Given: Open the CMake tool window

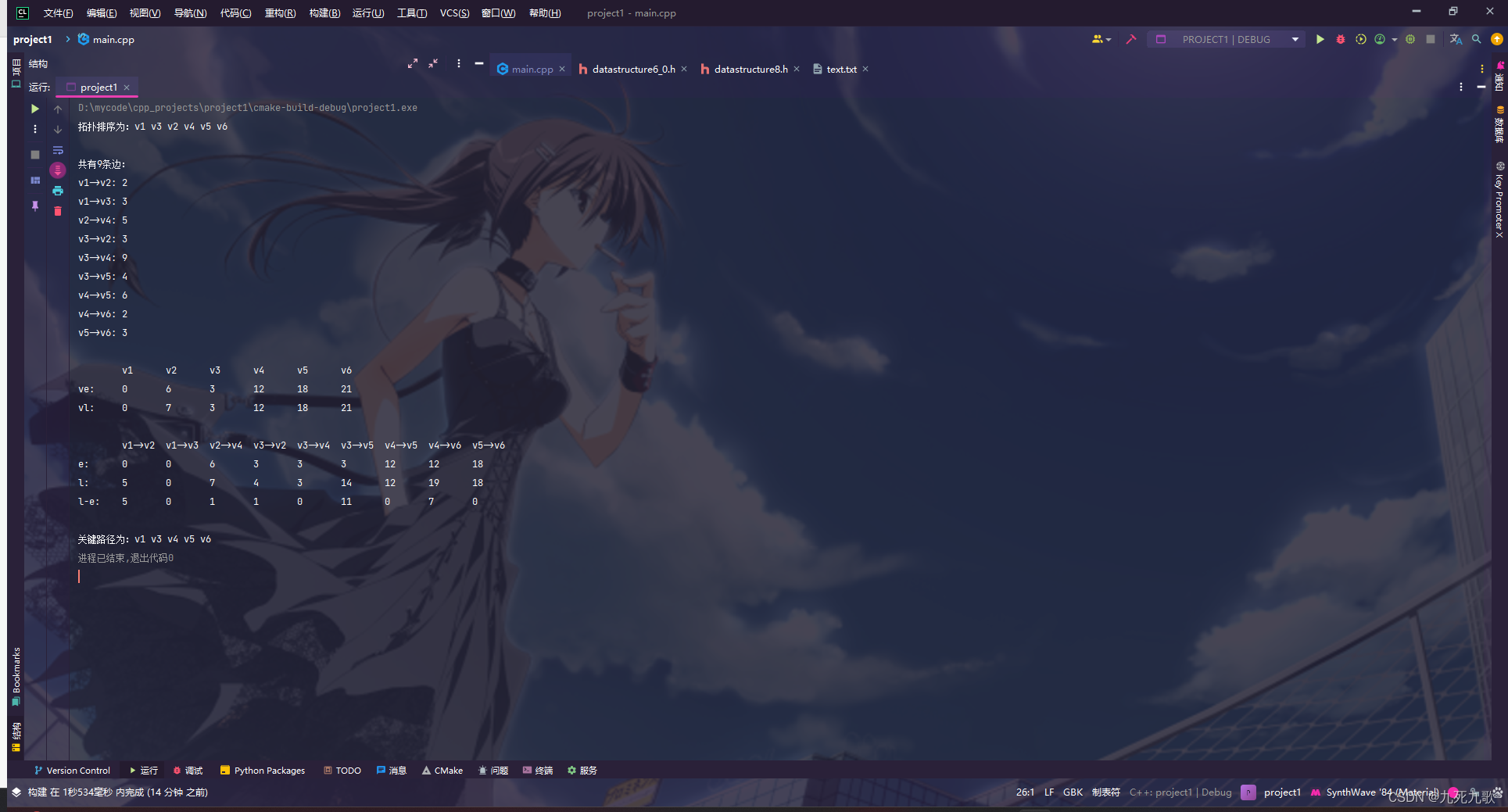Looking at the screenshot, I should 442,770.
